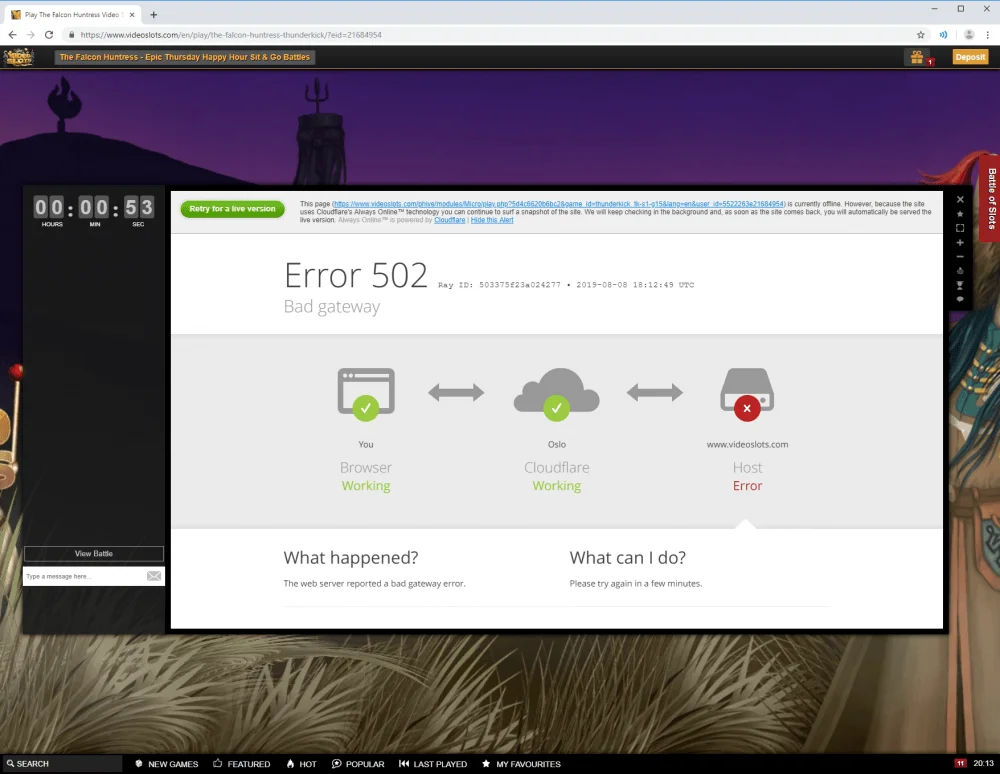
Task: Reload the page with refresh icon
Action: [x=49, y=35]
